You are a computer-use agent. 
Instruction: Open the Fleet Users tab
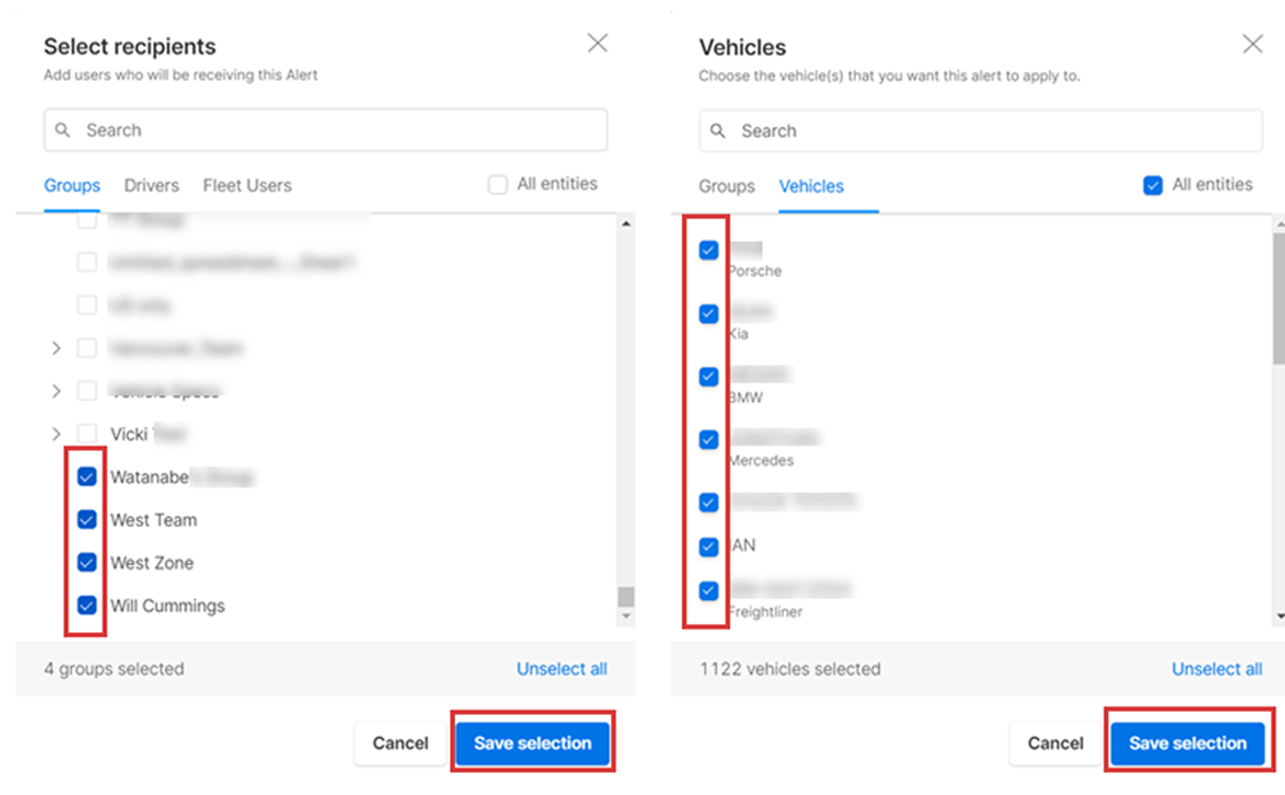(x=247, y=185)
